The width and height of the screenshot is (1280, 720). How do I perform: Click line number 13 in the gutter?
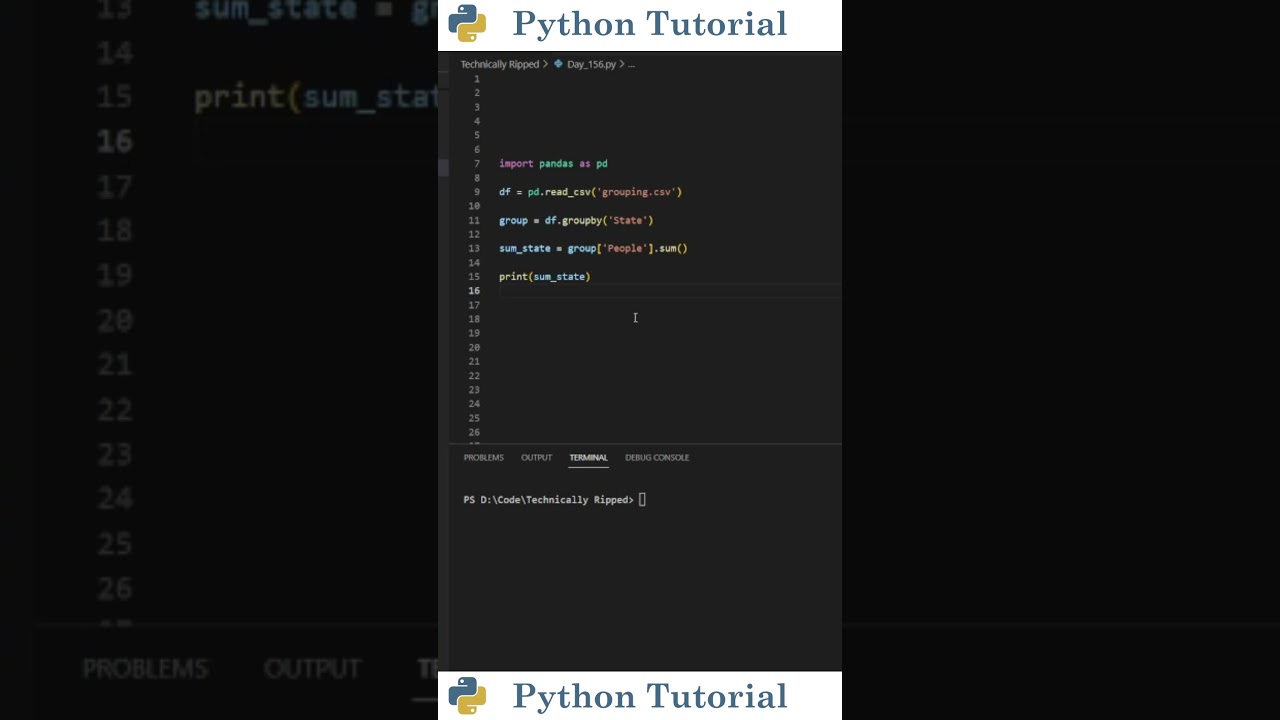474,248
